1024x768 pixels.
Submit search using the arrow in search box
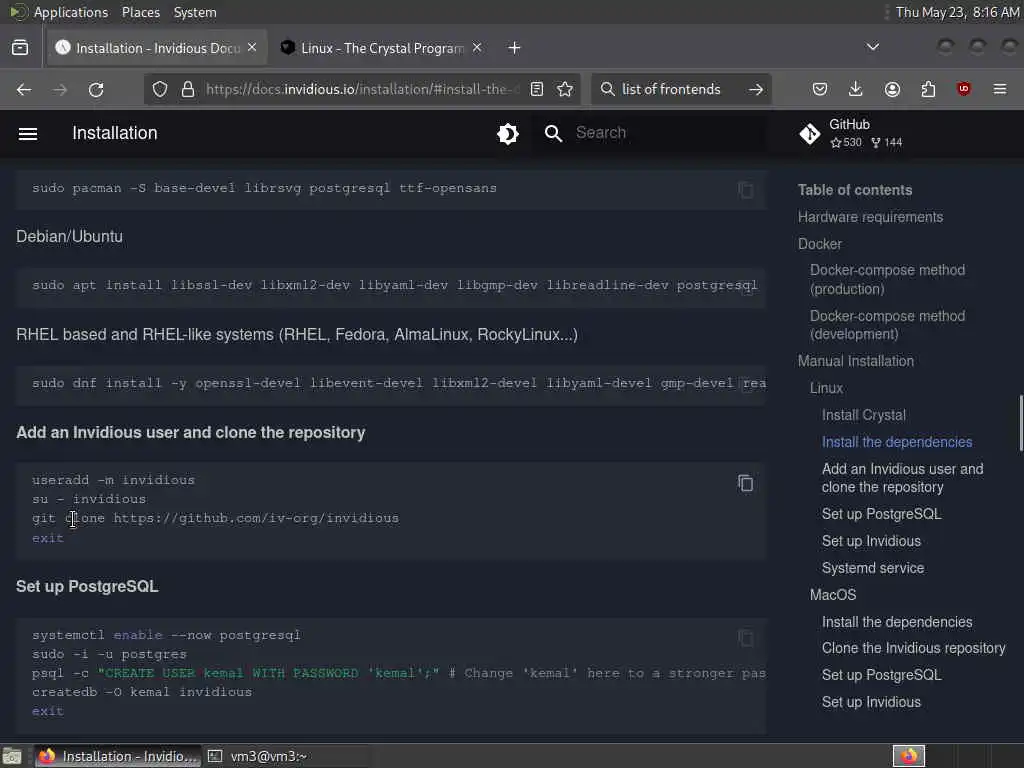pyautogui.click(x=756, y=89)
